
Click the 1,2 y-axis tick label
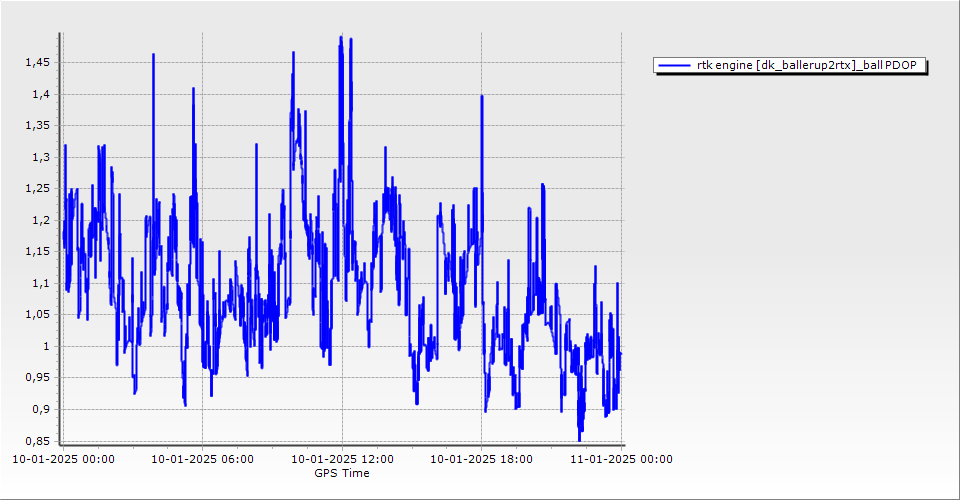tap(39, 220)
